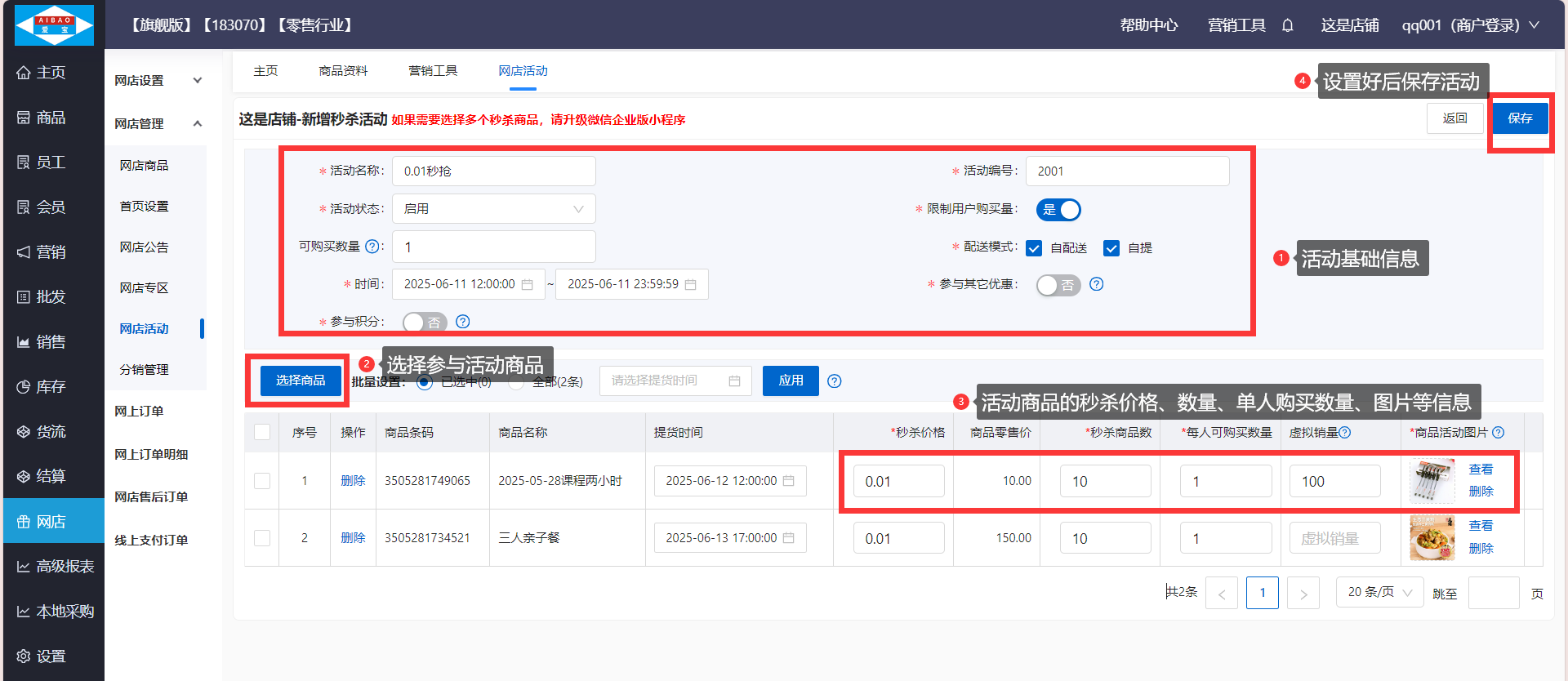Click help icon next to 应用 button

(x=834, y=381)
